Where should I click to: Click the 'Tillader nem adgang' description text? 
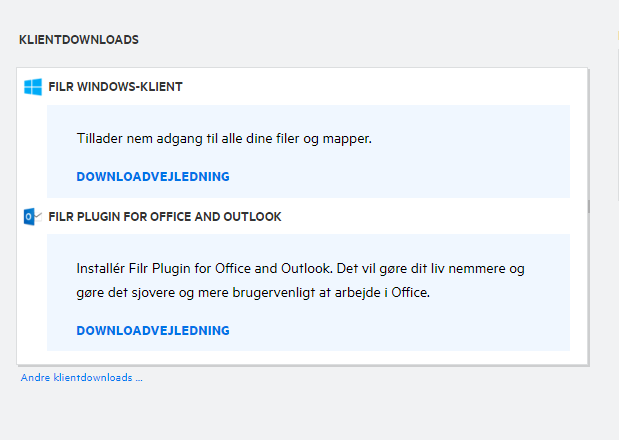[224, 139]
